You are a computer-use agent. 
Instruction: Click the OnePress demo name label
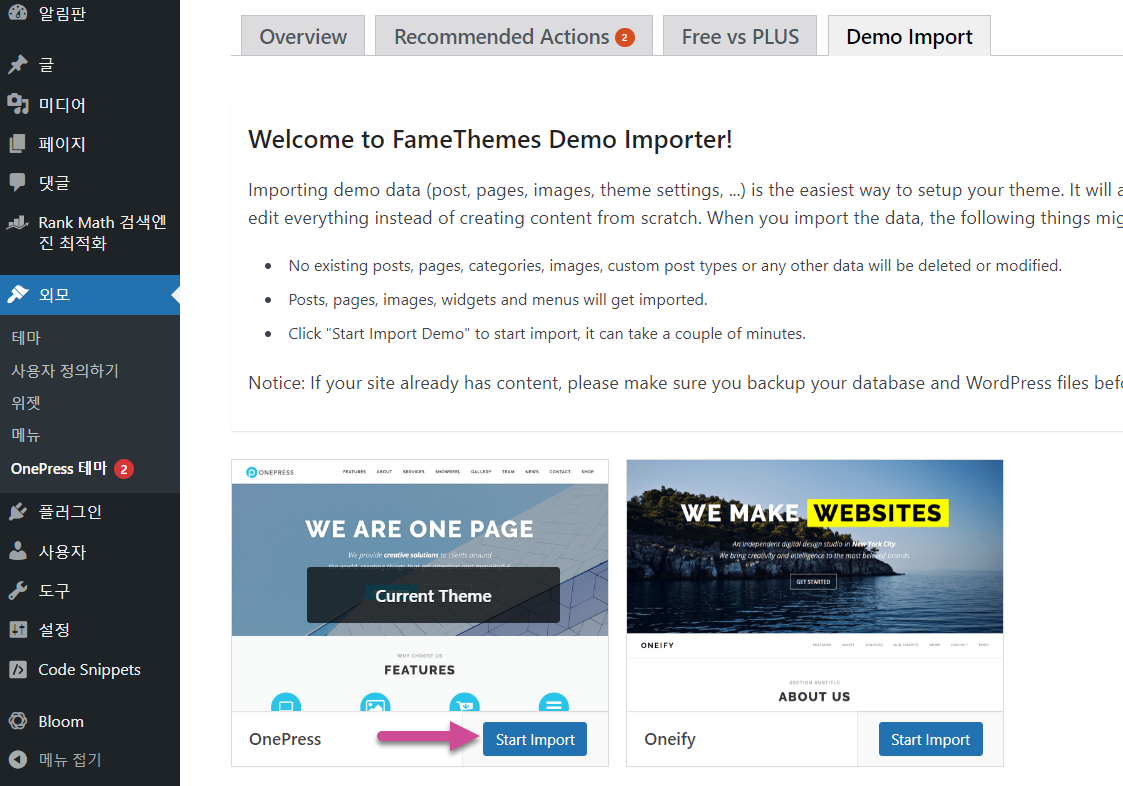click(285, 739)
